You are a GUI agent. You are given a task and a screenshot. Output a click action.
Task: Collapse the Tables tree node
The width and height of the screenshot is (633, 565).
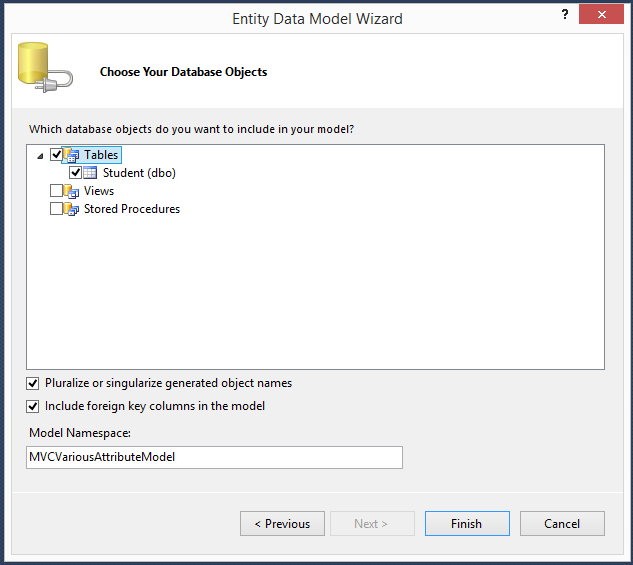41,156
